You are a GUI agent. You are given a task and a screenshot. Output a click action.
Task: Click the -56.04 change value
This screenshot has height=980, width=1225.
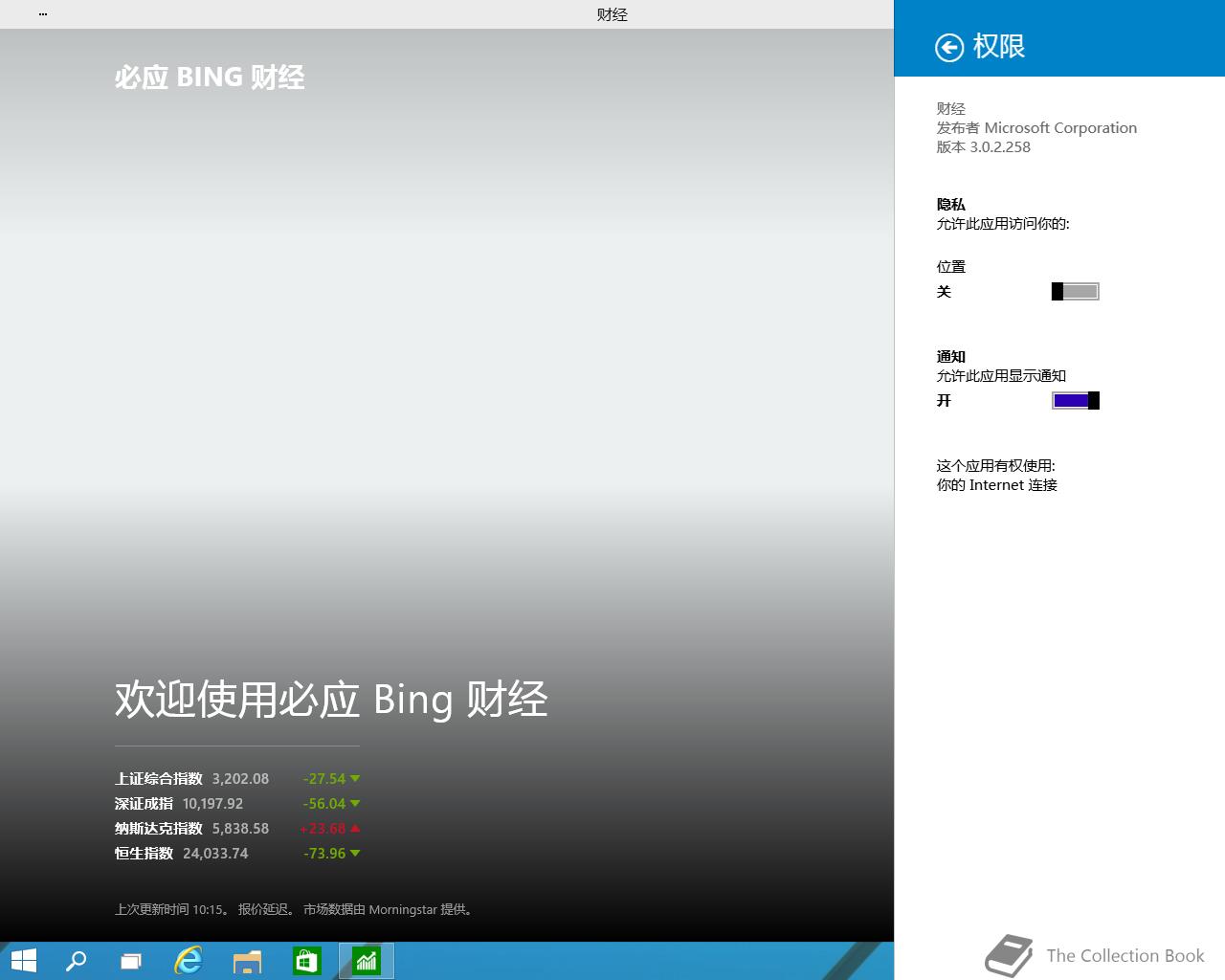(324, 804)
